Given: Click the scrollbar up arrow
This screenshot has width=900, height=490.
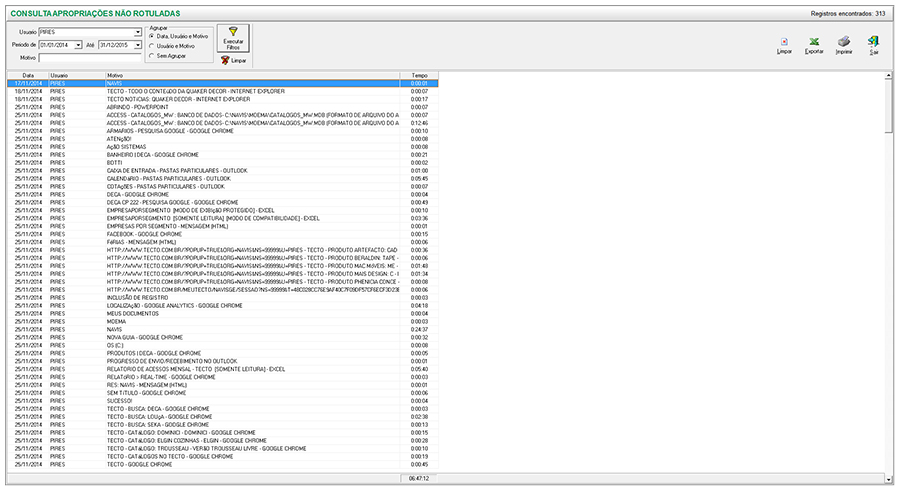Looking at the screenshot, I should tap(889, 76).
